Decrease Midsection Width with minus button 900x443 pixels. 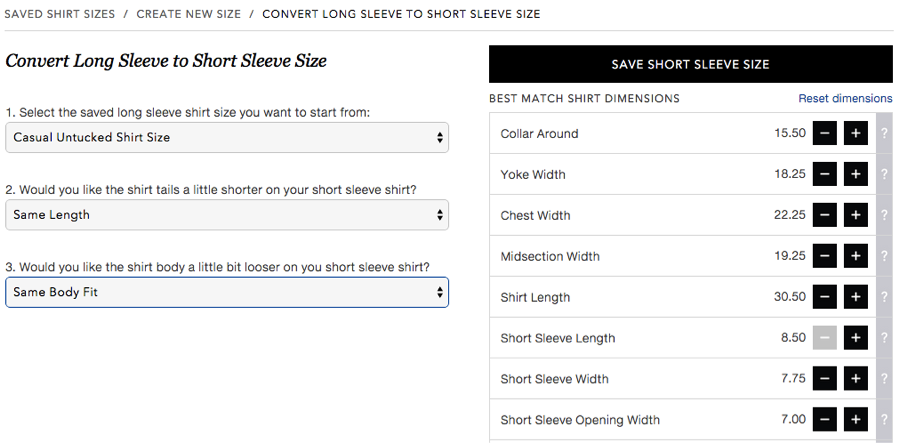point(824,256)
